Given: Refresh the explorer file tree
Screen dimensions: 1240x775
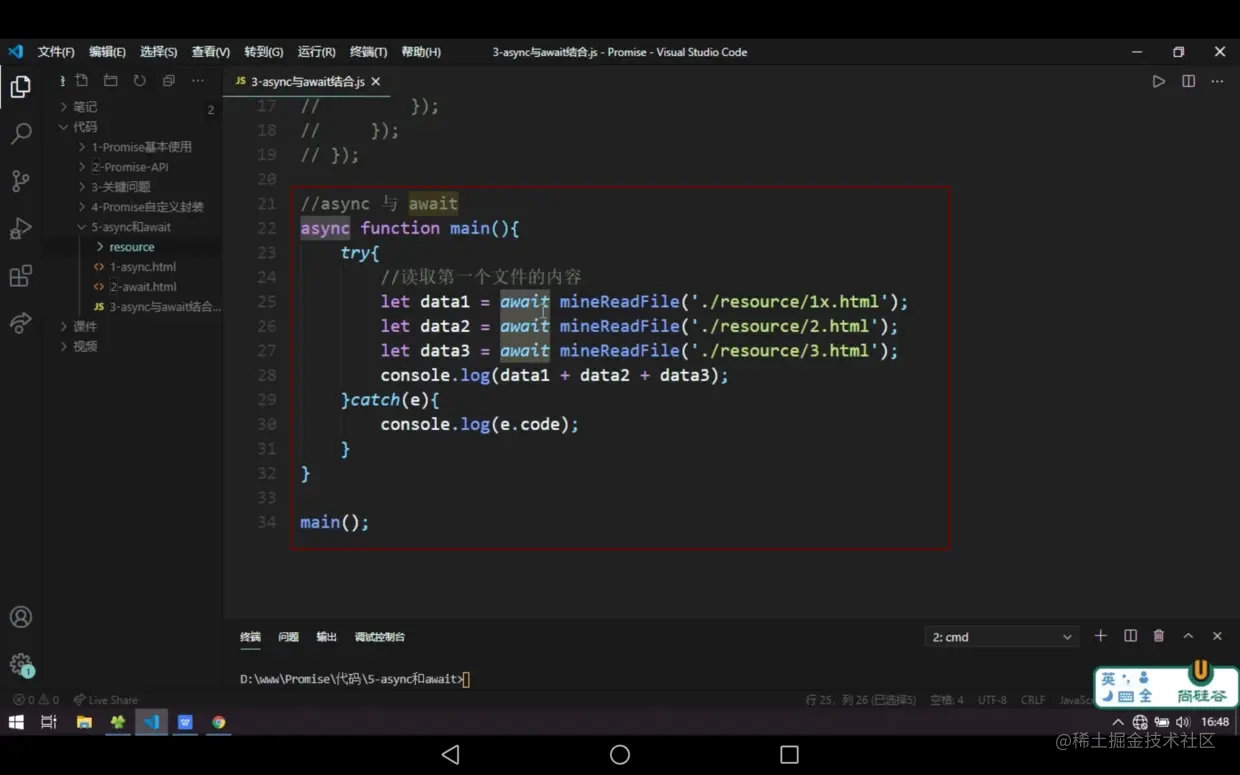Looking at the screenshot, I should (x=140, y=81).
